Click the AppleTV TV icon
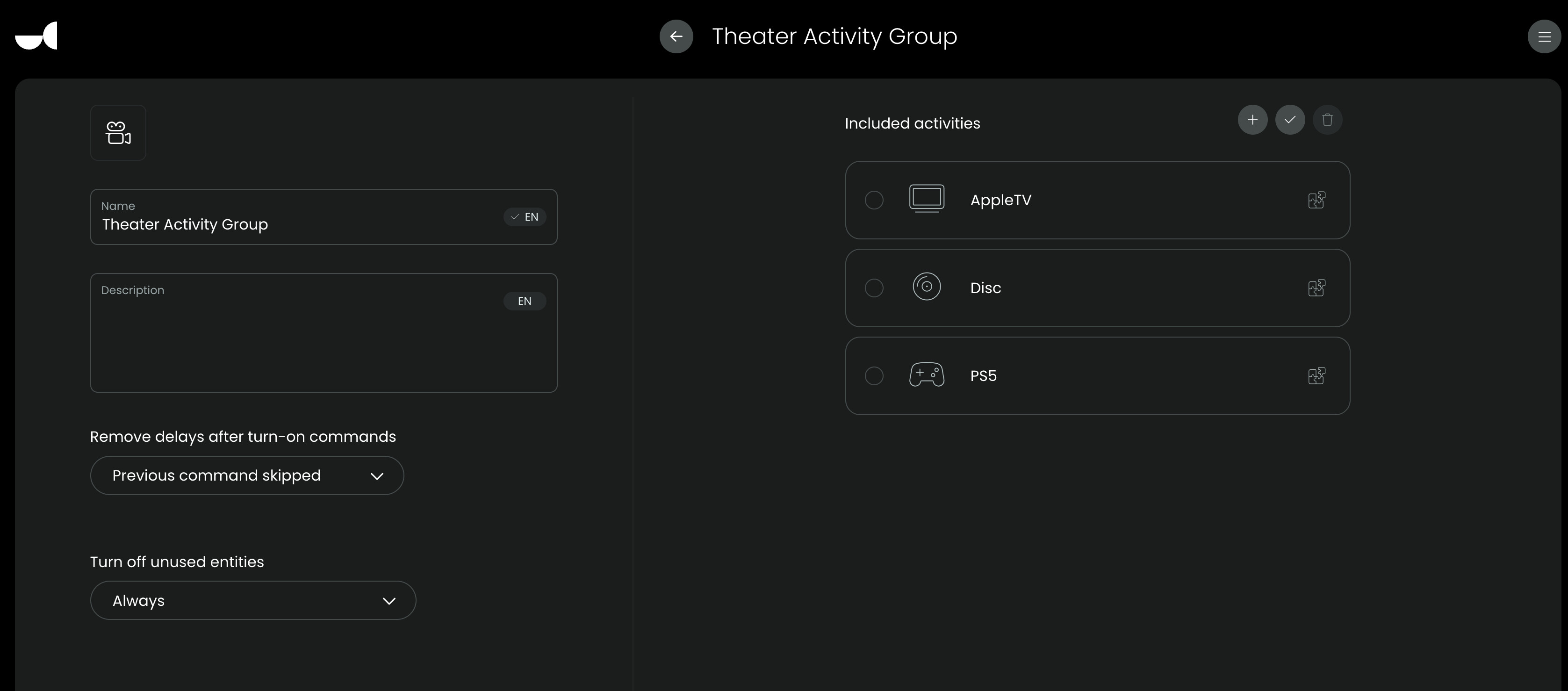The image size is (1568, 691). (927, 199)
